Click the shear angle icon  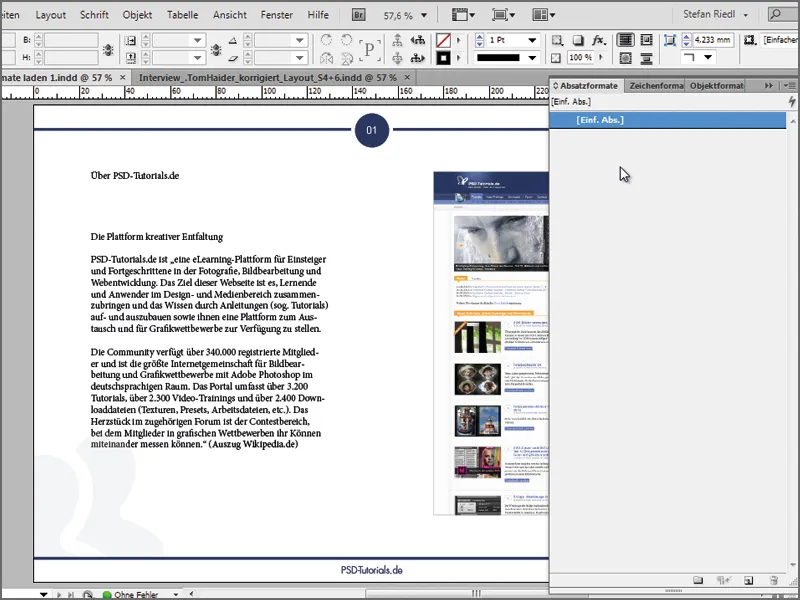pyautogui.click(x=233, y=58)
